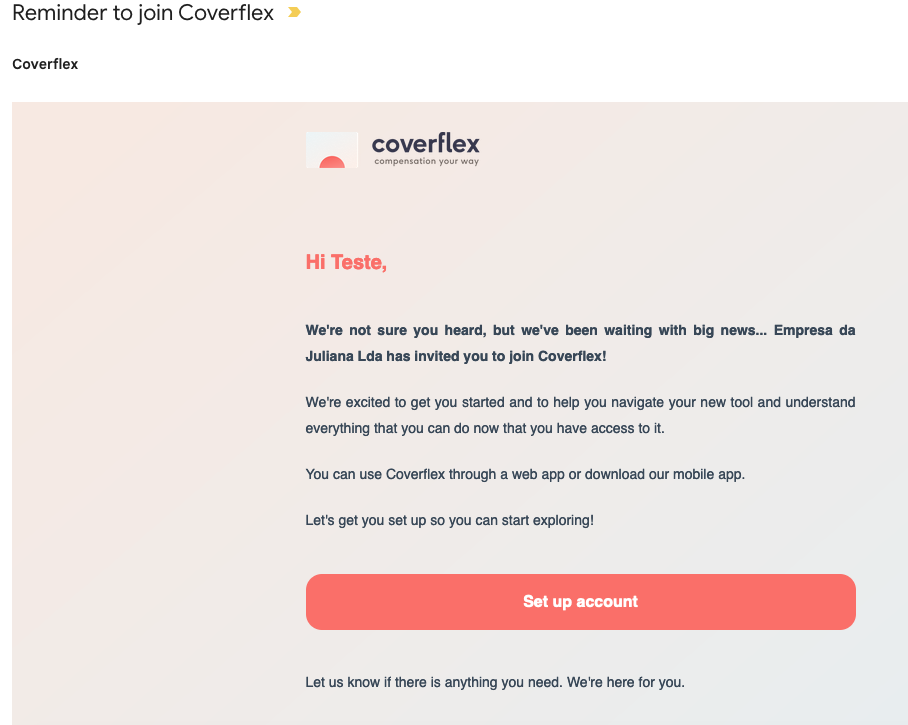Viewport: 908px width, 725px height.
Task: Click the "Let us know if there is anything" line
Action: point(434,683)
